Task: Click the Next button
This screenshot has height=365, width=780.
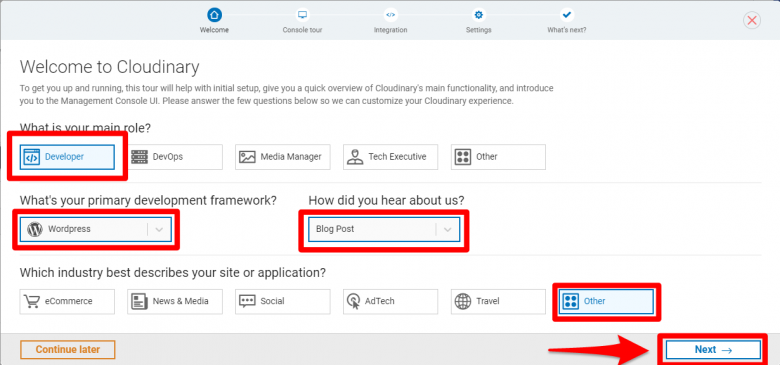Action: tap(713, 350)
